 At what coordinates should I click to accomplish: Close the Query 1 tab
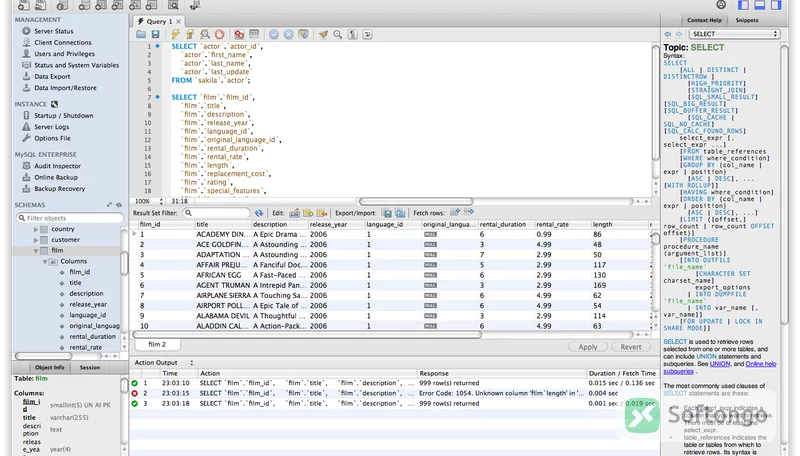click(179, 21)
